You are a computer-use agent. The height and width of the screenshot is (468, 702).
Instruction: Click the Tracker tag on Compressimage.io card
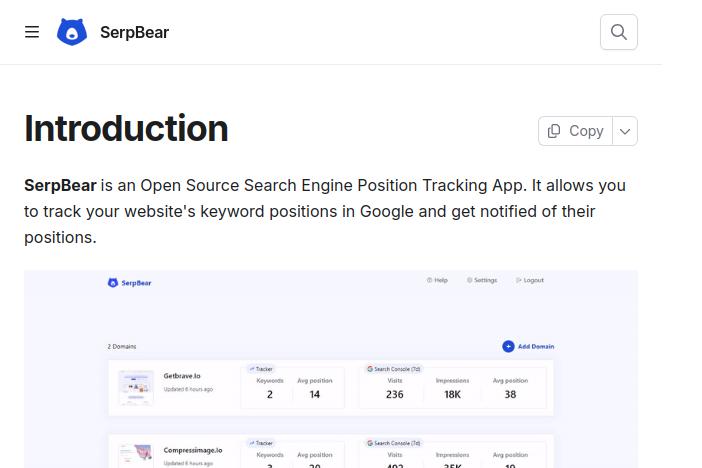261,443
